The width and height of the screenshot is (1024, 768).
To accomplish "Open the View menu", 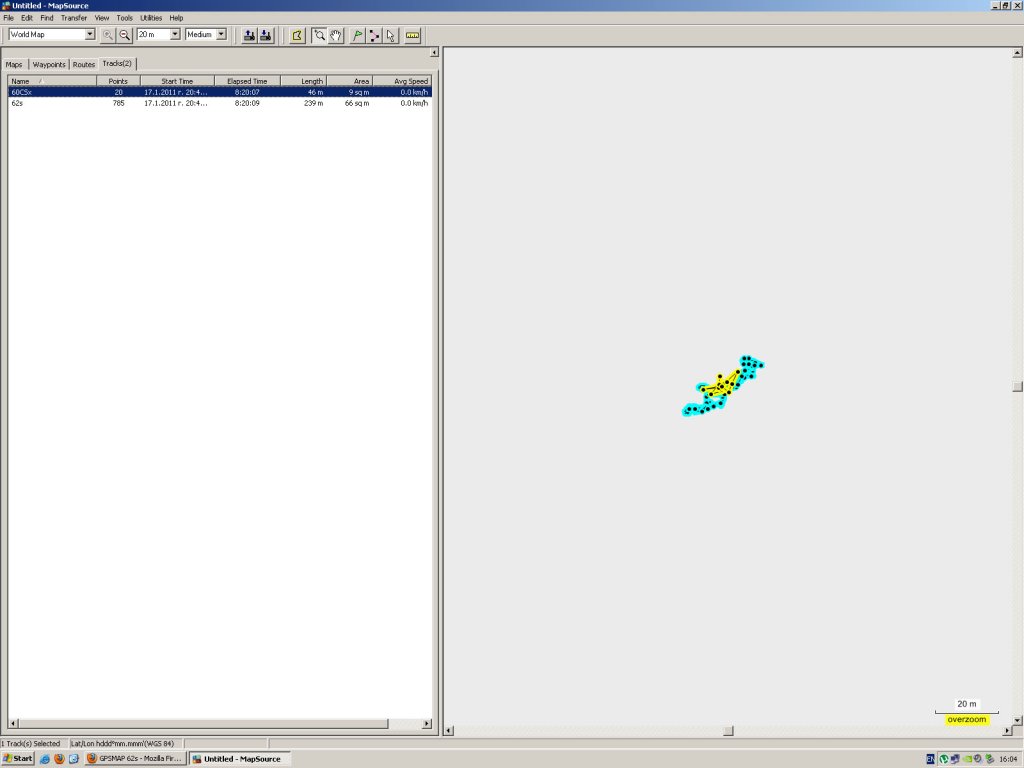I will tap(102, 18).
